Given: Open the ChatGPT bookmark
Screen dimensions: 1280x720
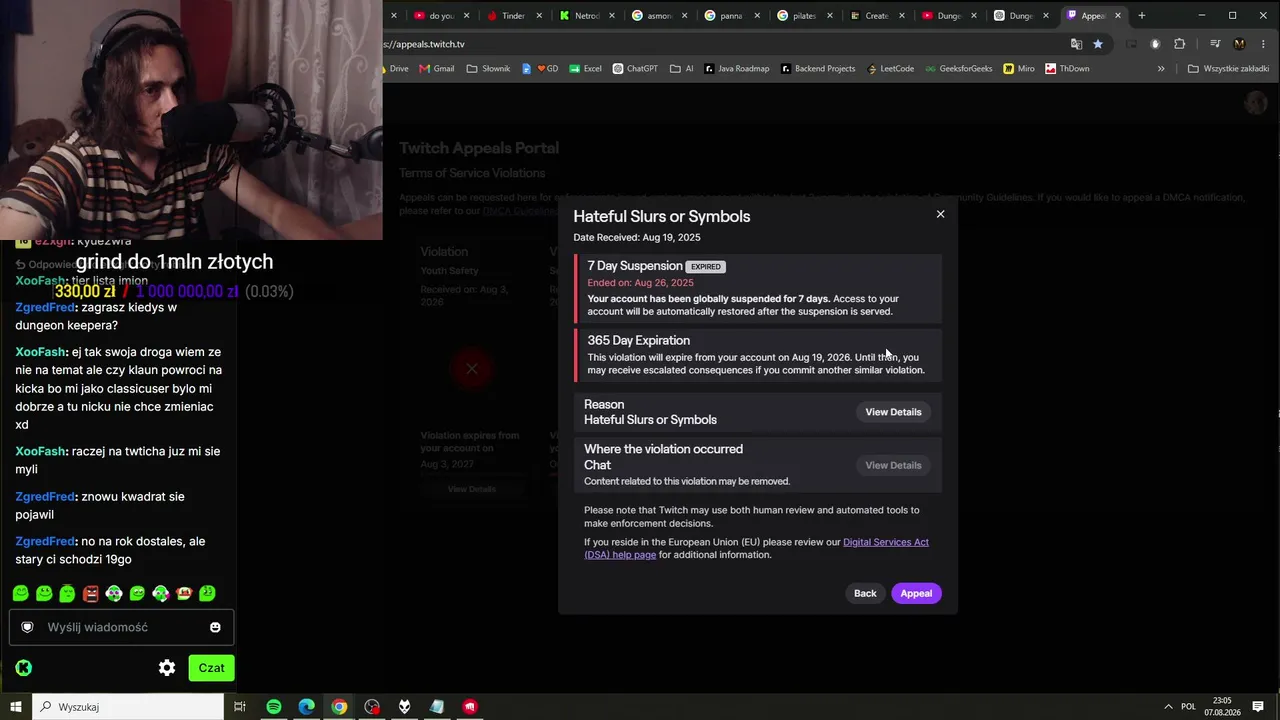Looking at the screenshot, I should coord(635,69).
